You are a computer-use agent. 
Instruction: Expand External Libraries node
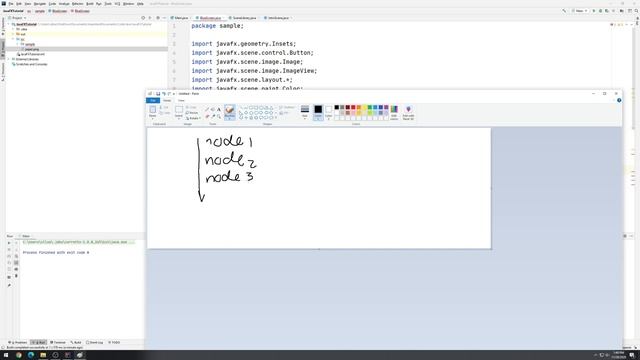click(9, 59)
